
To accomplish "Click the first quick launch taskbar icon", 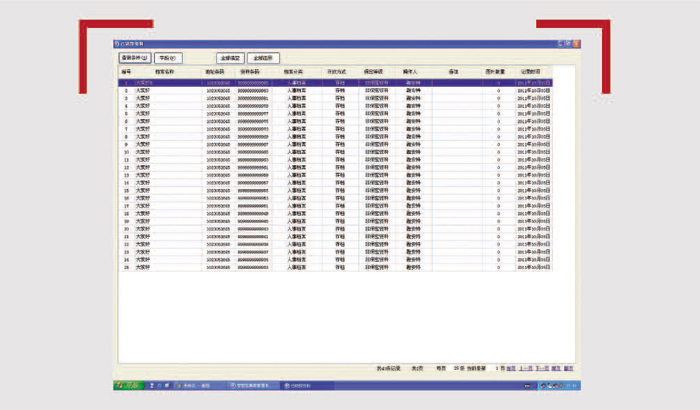I will coord(151,384).
